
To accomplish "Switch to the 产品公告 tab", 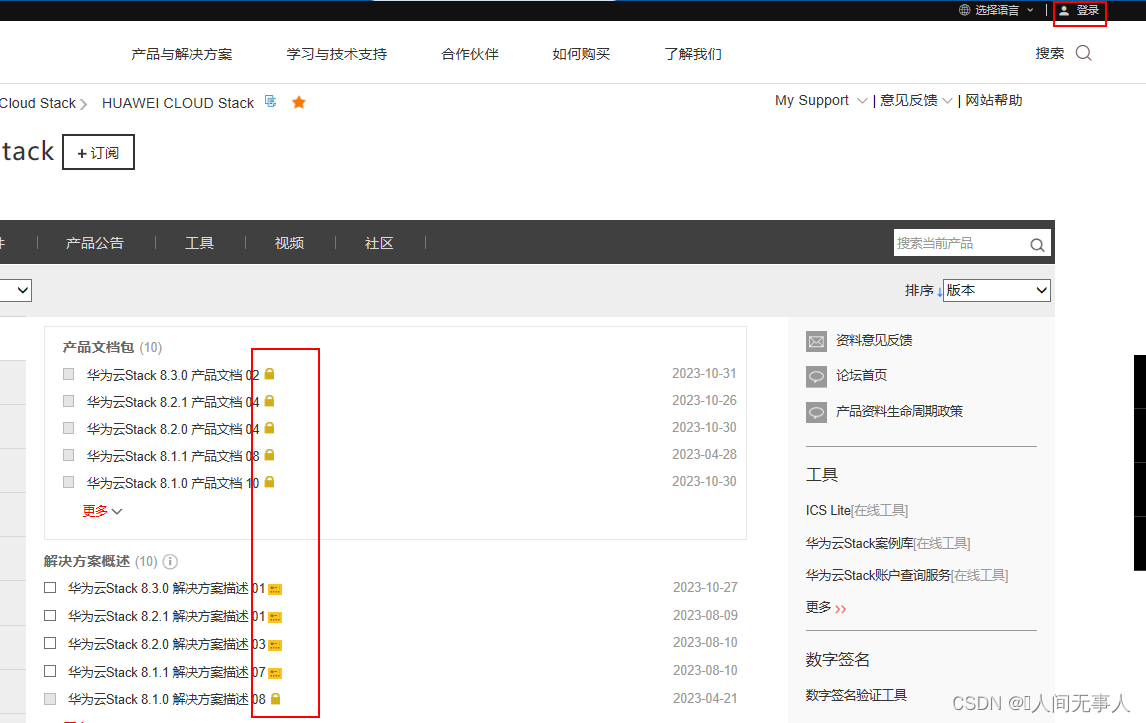I will (x=95, y=243).
